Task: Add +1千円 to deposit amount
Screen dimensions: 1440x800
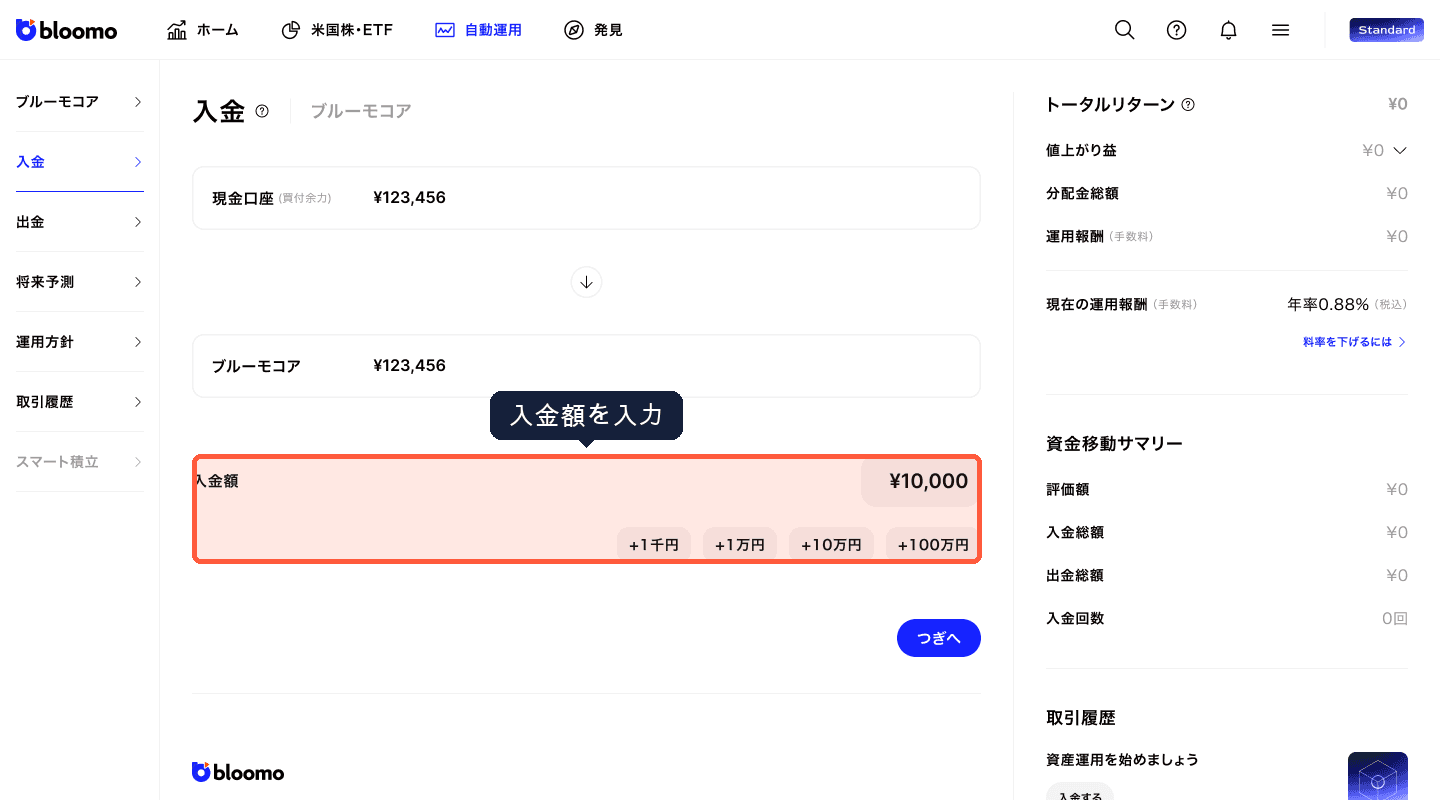Action: pos(654,545)
